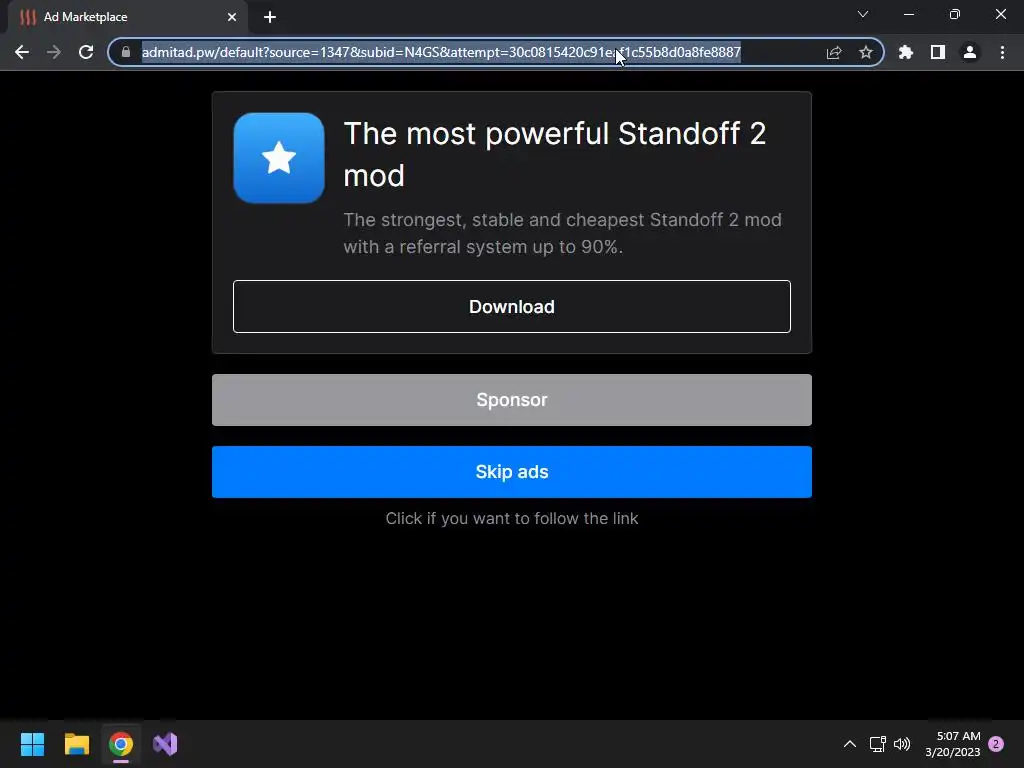This screenshot has width=1024, height=768.
Task: Open notifications badge showing 2
Action: click(996, 744)
